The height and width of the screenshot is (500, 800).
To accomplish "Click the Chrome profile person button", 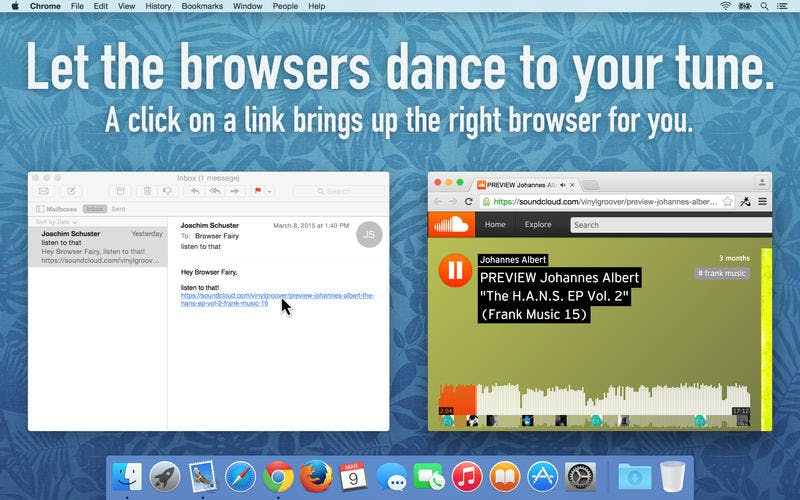I will pos(762,182).
